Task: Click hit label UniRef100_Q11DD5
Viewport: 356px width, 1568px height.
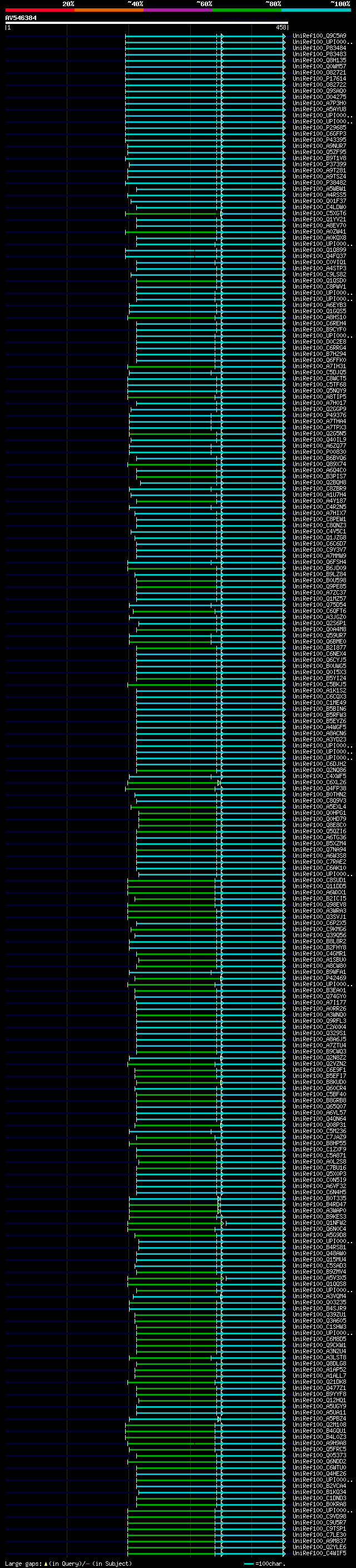Action: point(319,886)
